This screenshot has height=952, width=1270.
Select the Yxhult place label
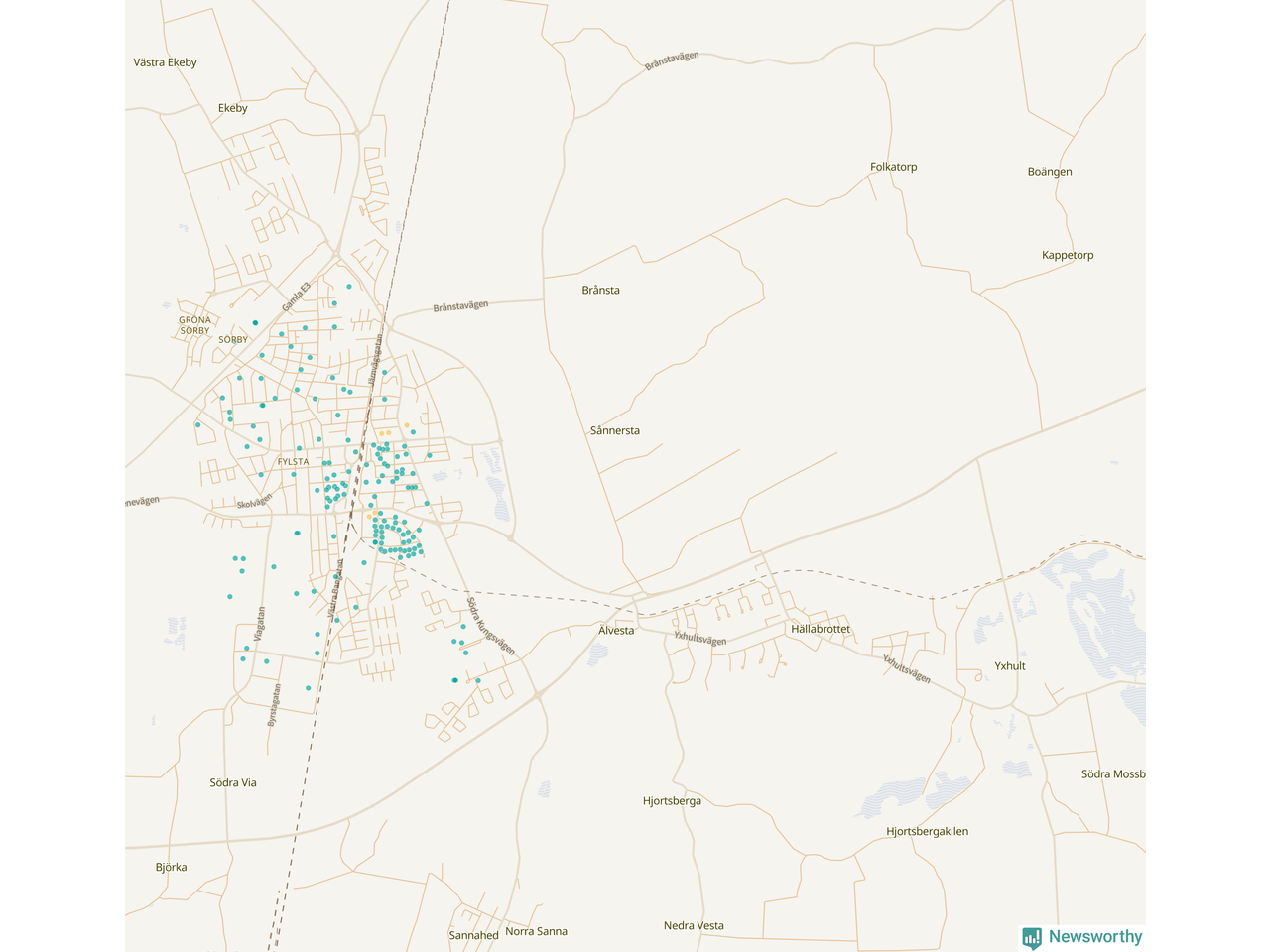tap(1009, 666)
